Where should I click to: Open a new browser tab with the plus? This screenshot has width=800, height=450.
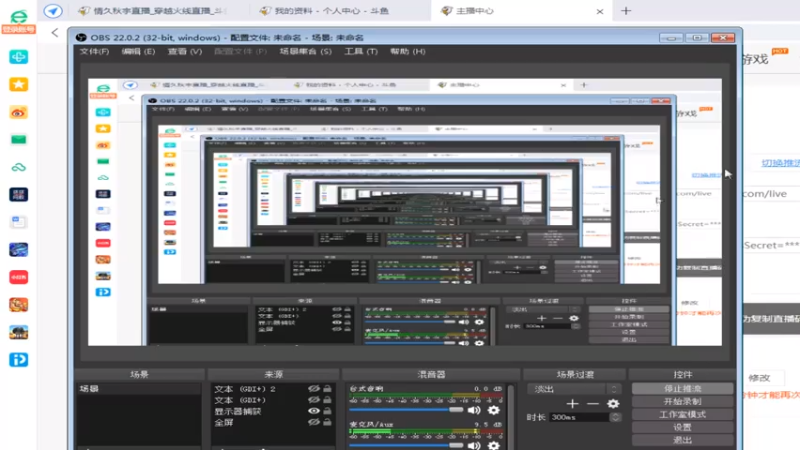pos(626,11)
